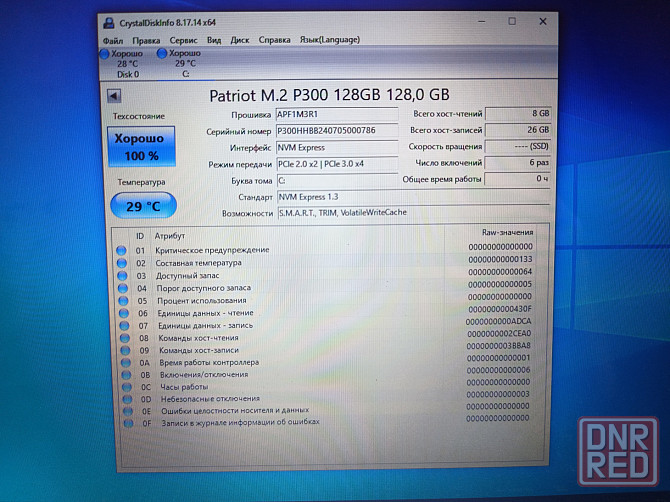This screenshot has height=502, width=670.
Task: Click status icon for Процент использования row
Action: click(x=123, y=301)
